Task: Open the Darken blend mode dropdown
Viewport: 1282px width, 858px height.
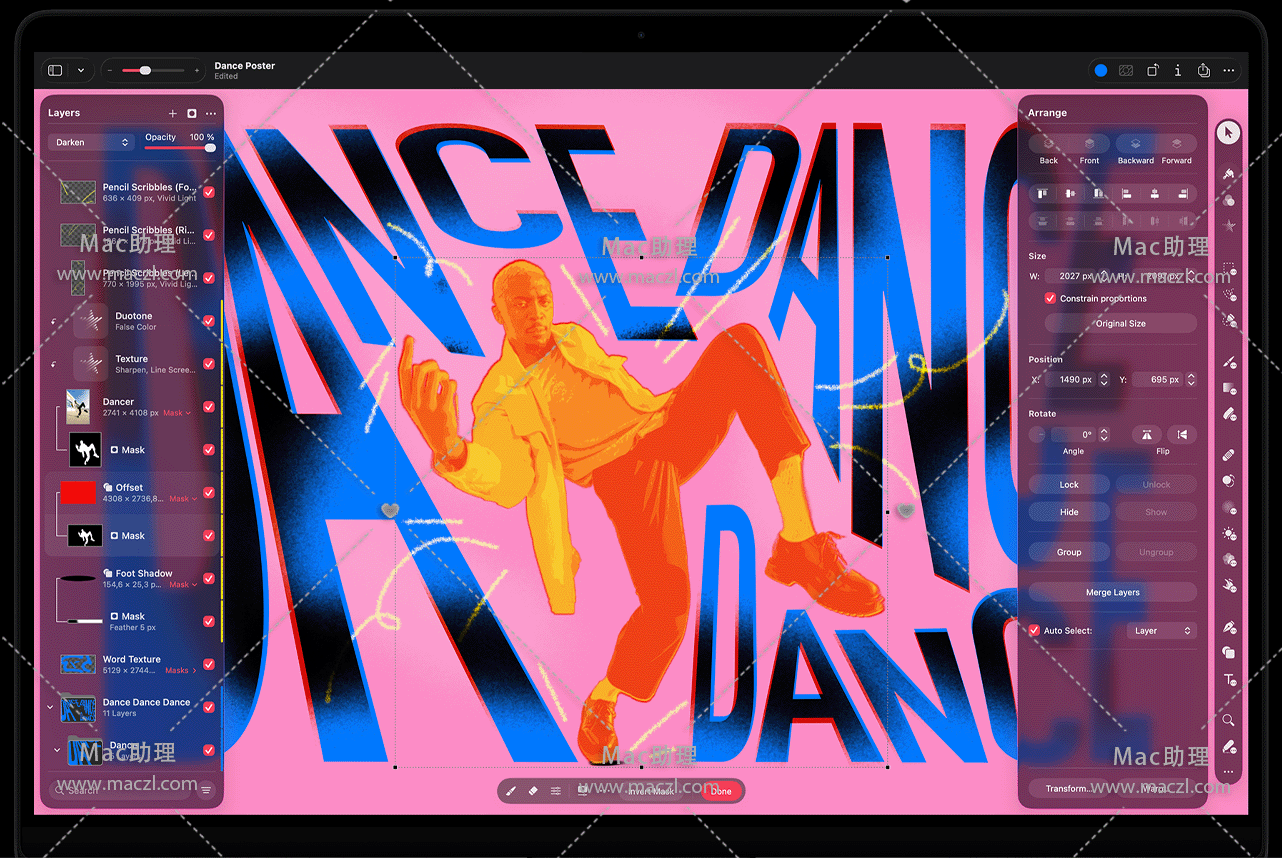Action: click(x=91, y=143)
